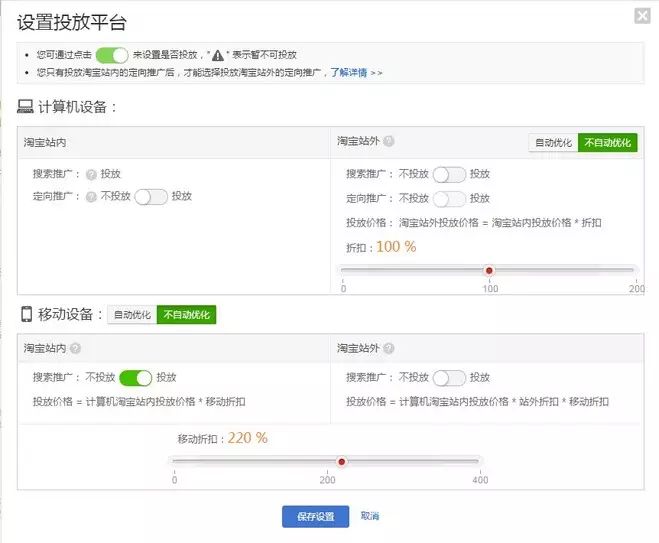
Task: Click help icon next to 定向推广 under 淘宝站内
Action: [x=91, y=197]
